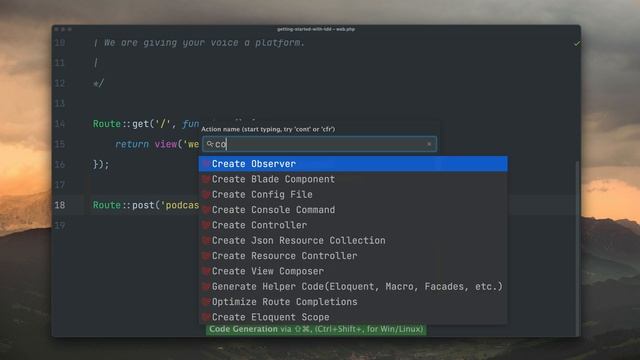640x360 pixels.
Task: Click Laravel icon beside Create Controller
Action: [x=206, y=225]
